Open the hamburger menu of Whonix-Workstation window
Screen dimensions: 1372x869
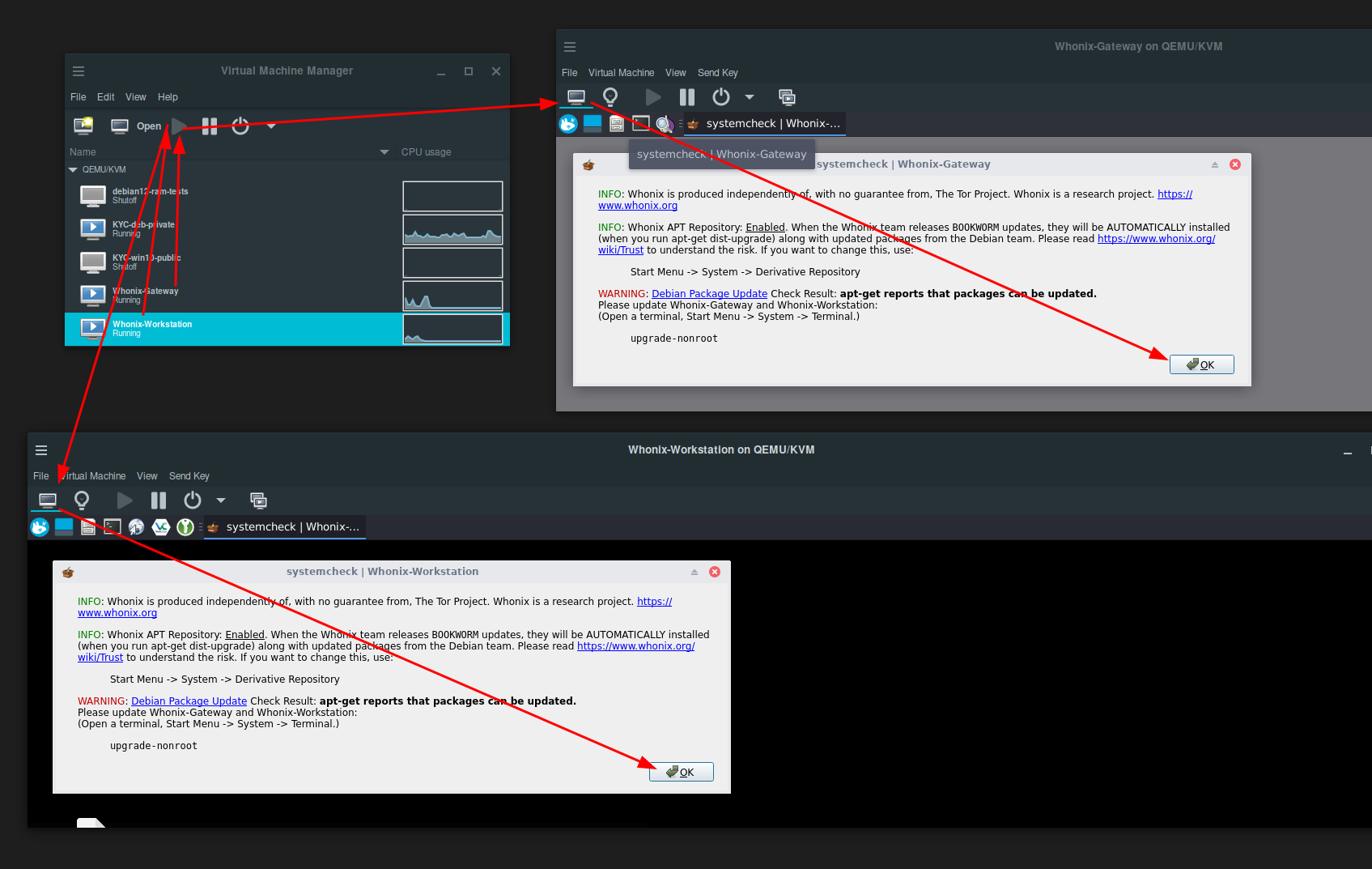coord(41,450)
